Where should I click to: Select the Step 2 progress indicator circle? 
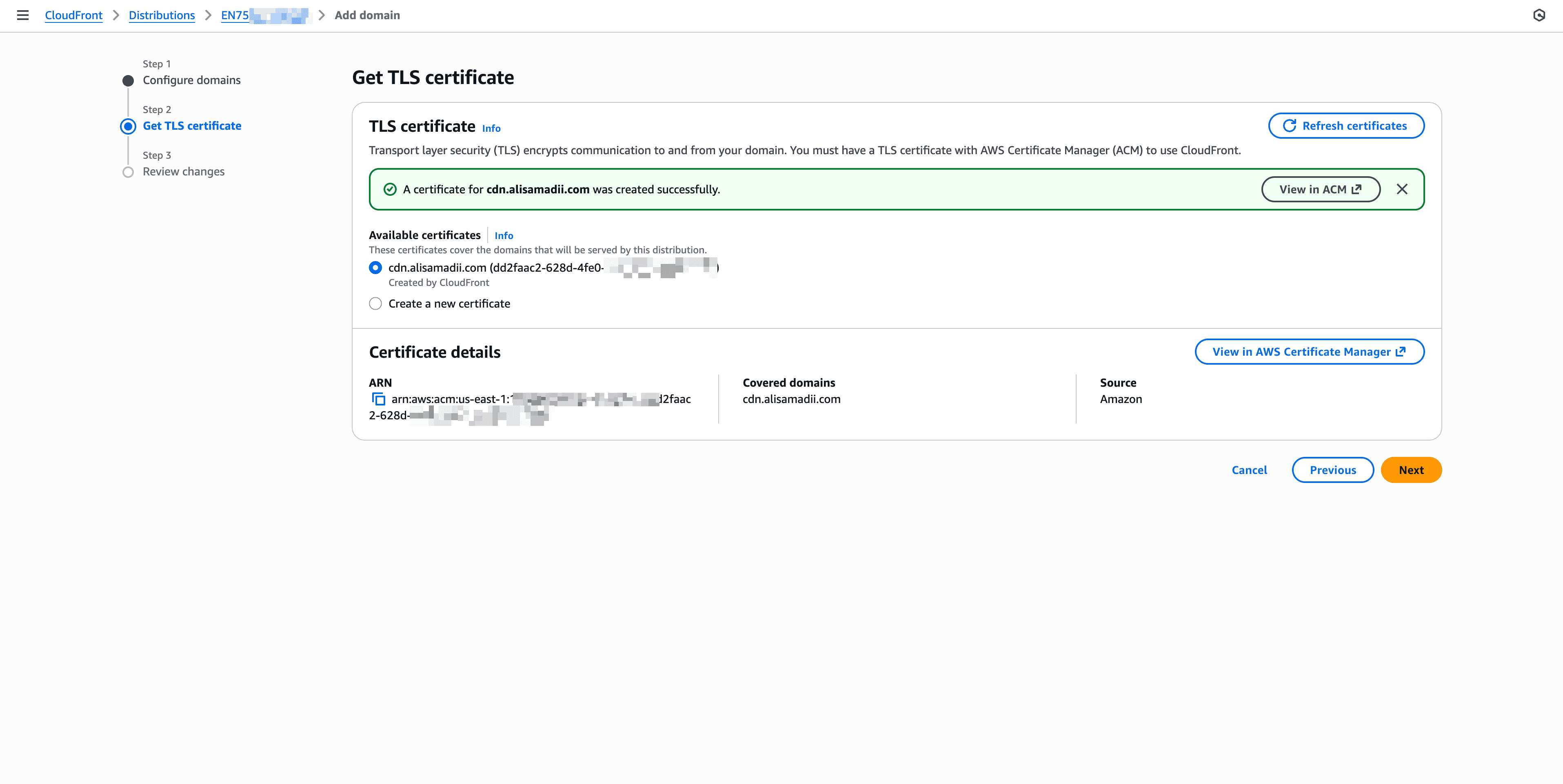coord(127,126)
